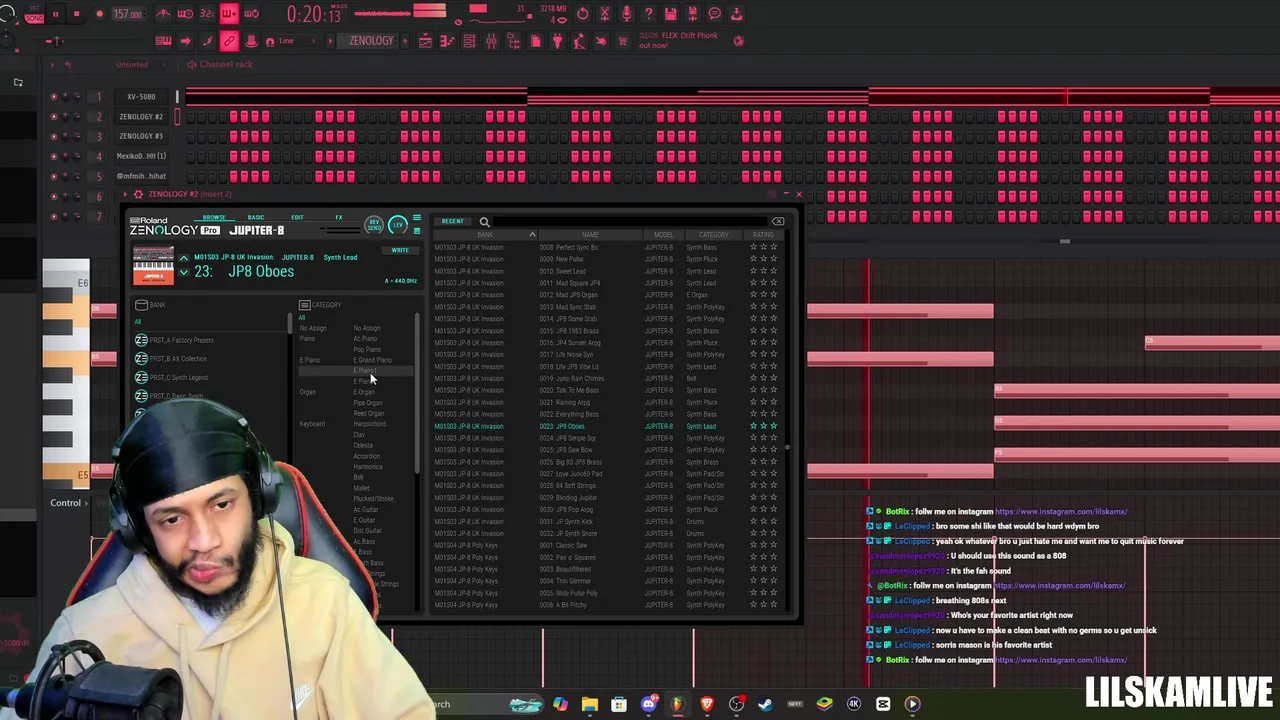The width and height of the screenshot is (1280, 720).
Task: Switch to ZENOLOGY EDIT tab
Action: click(297, 217)
